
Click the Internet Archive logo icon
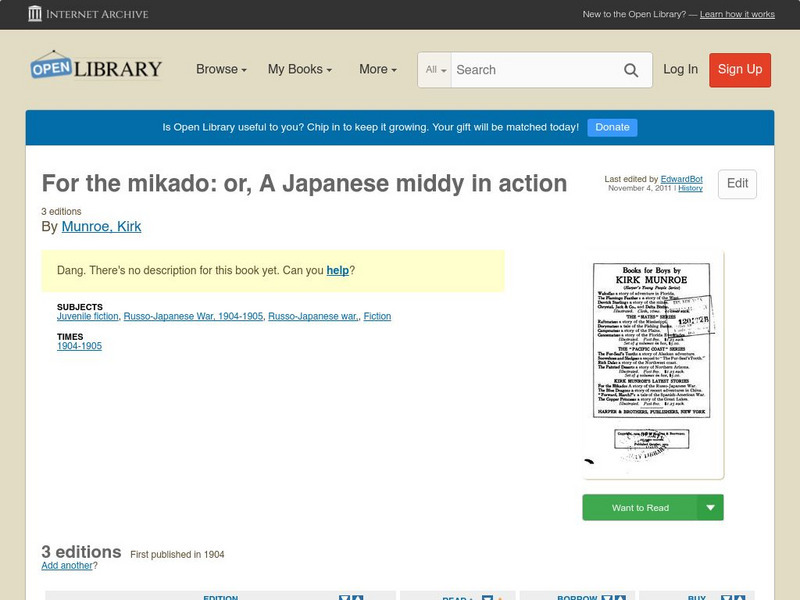pyautogui.click(x=36, y=14)
